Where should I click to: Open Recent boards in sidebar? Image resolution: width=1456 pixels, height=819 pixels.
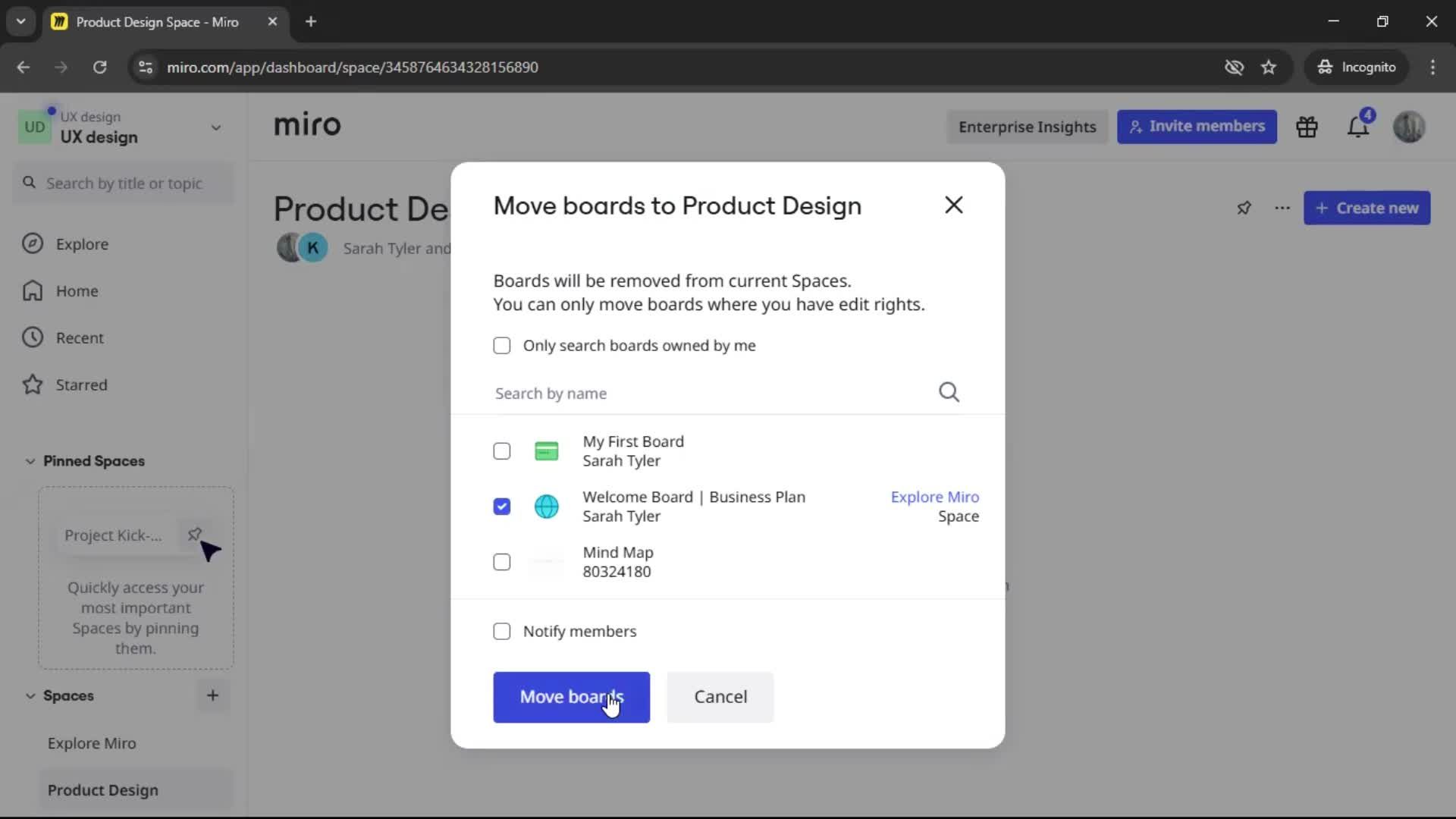click(80, 338)
